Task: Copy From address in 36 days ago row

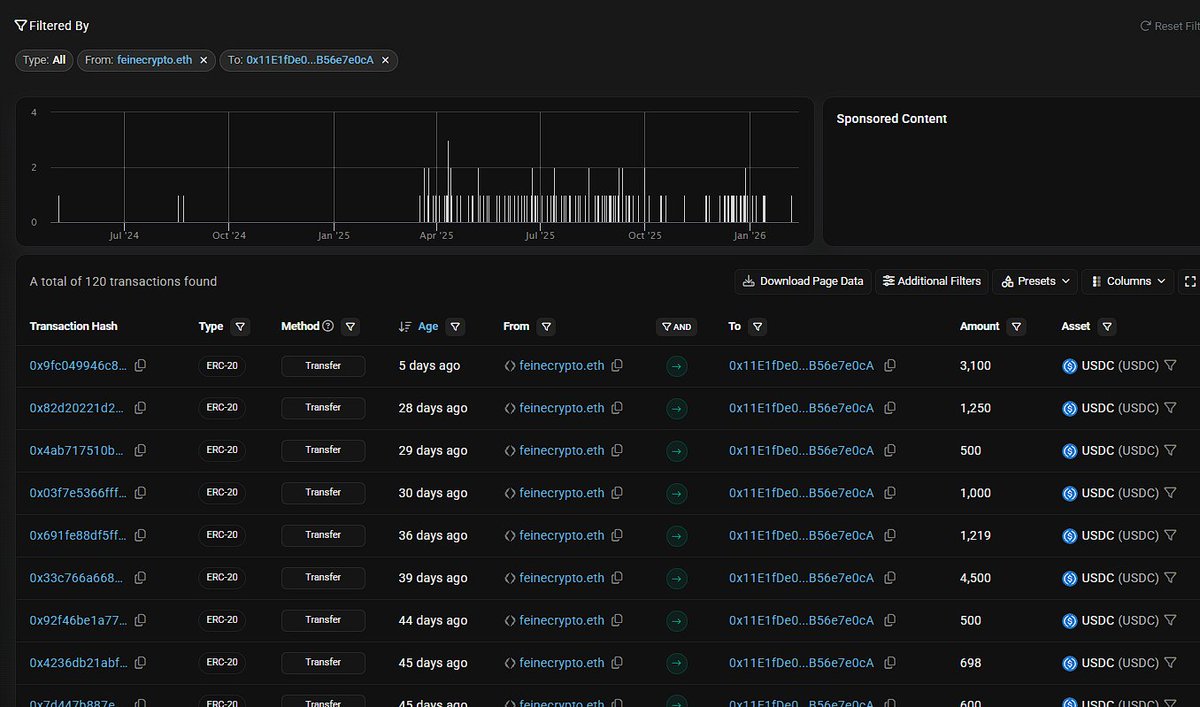Action: click(617, 536)
